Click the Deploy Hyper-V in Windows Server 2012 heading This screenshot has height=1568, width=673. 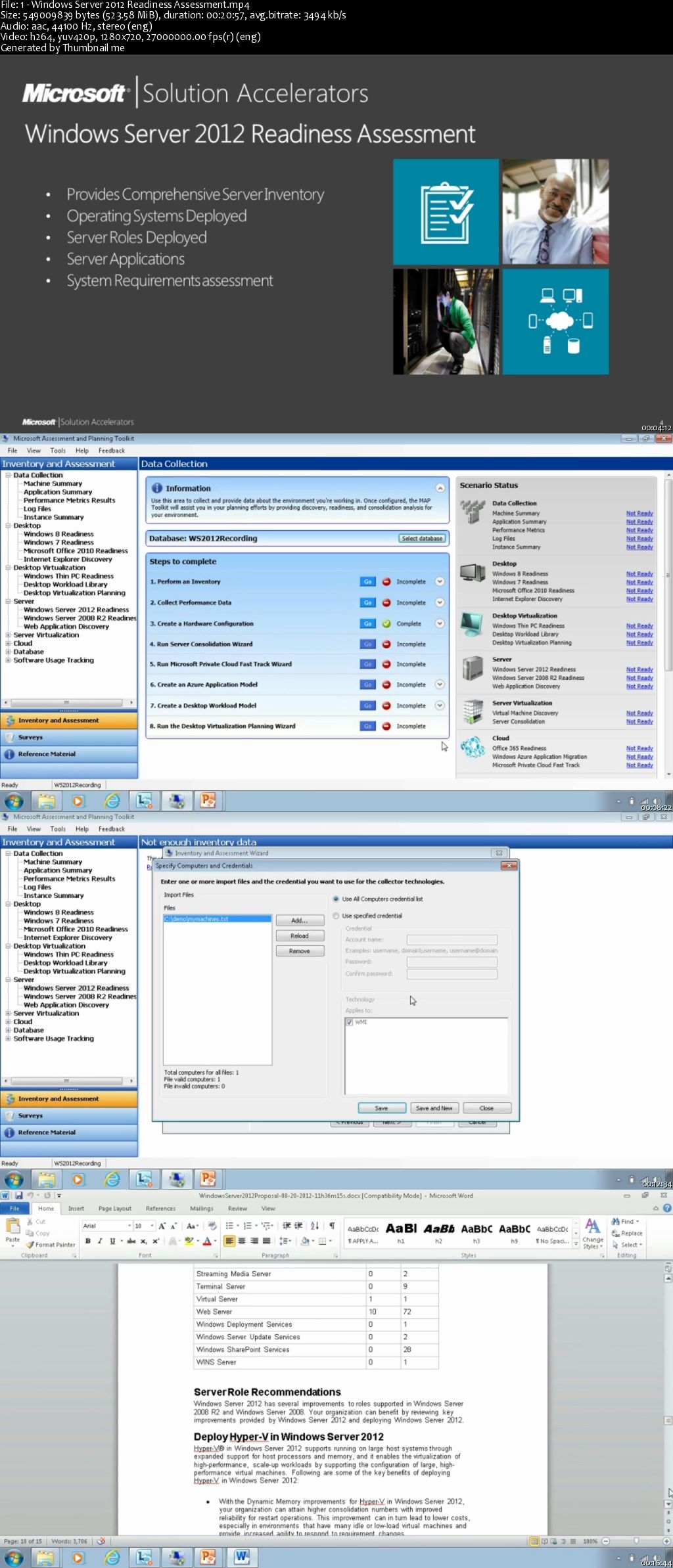coord(289,1437)
